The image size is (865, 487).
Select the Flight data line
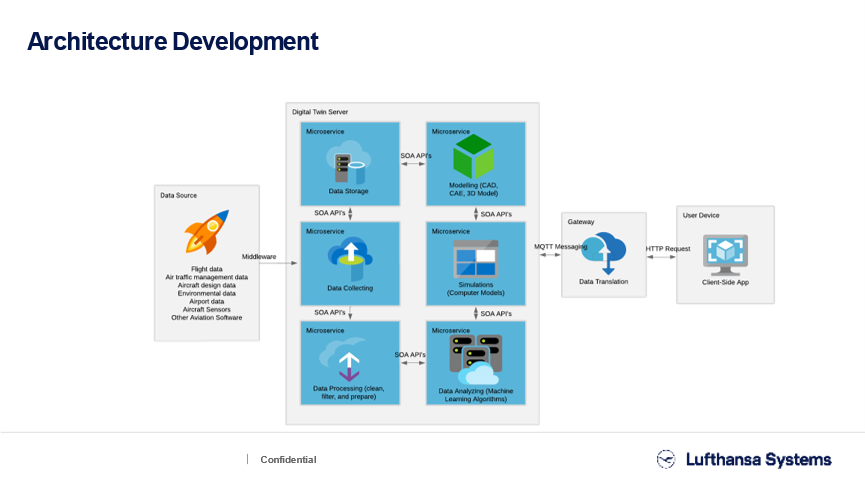(x=207, y=269)
